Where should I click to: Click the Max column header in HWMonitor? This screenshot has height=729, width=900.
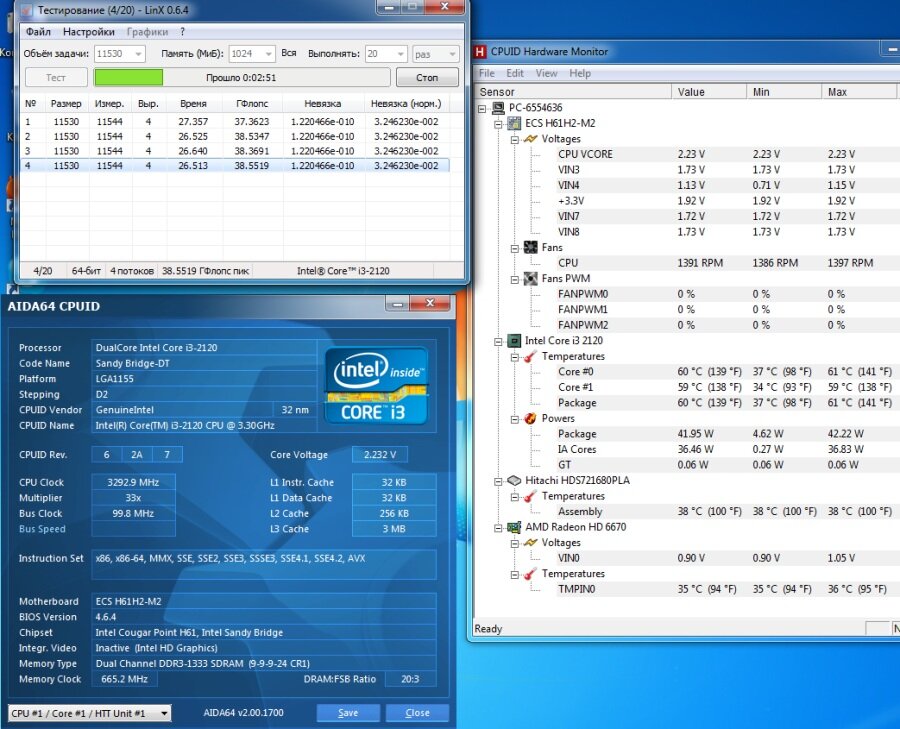tap(859, 92)
